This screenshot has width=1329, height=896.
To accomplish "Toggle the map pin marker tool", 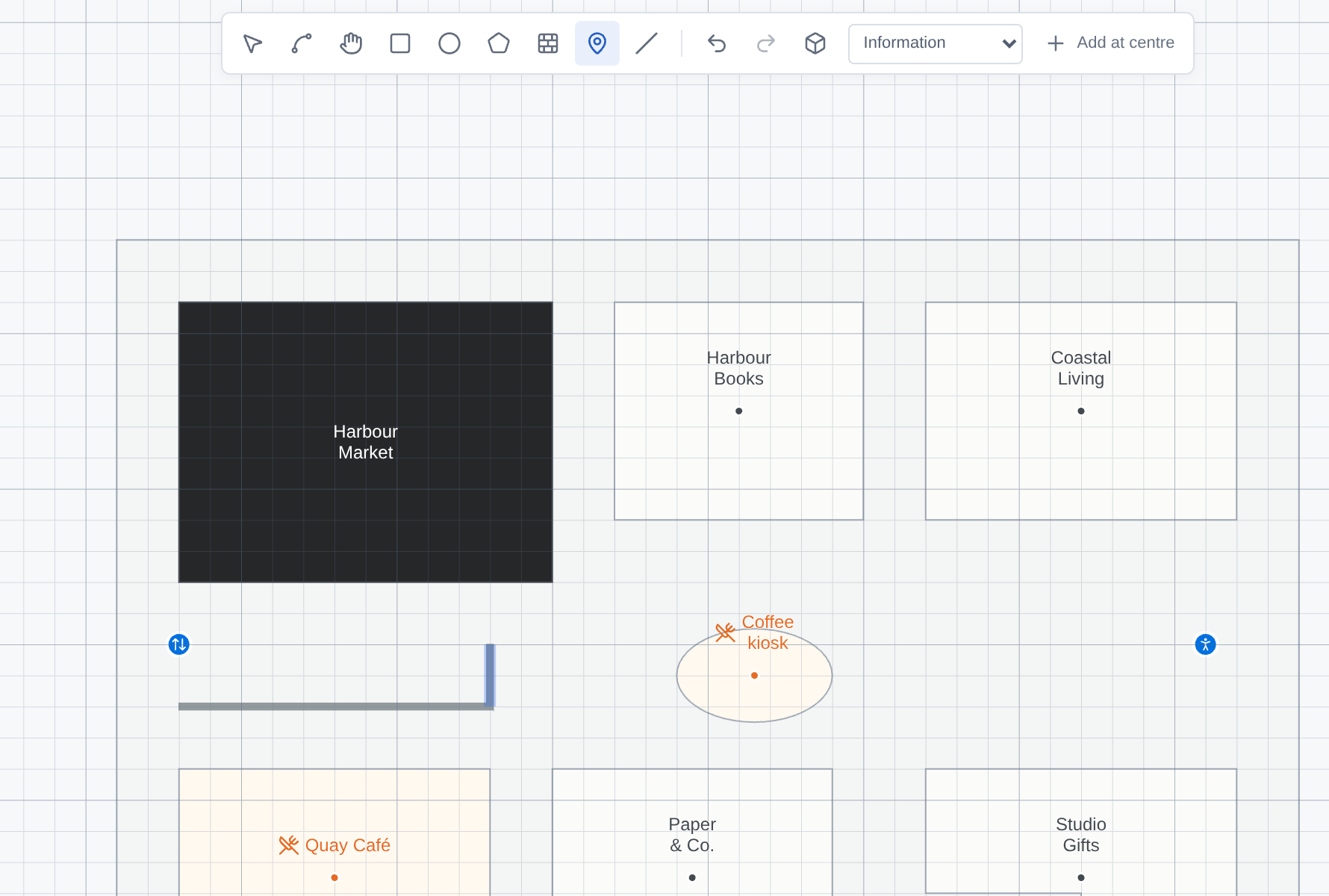I will click(597, 43).
